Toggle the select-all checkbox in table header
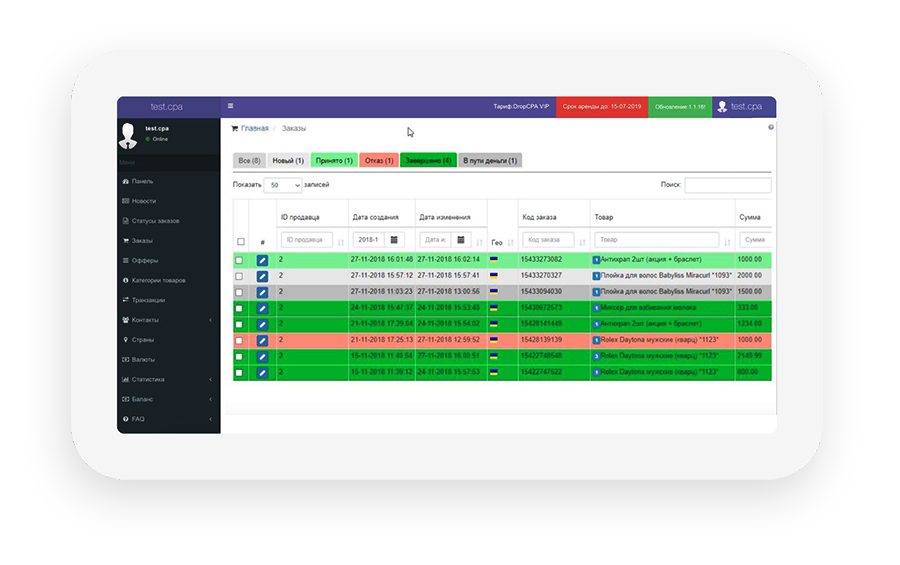 [240, 242]
